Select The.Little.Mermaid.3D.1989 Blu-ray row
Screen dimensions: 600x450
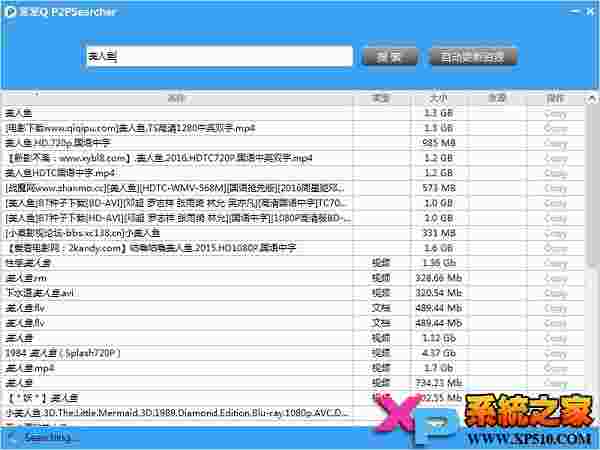click(x=293, y=413)
